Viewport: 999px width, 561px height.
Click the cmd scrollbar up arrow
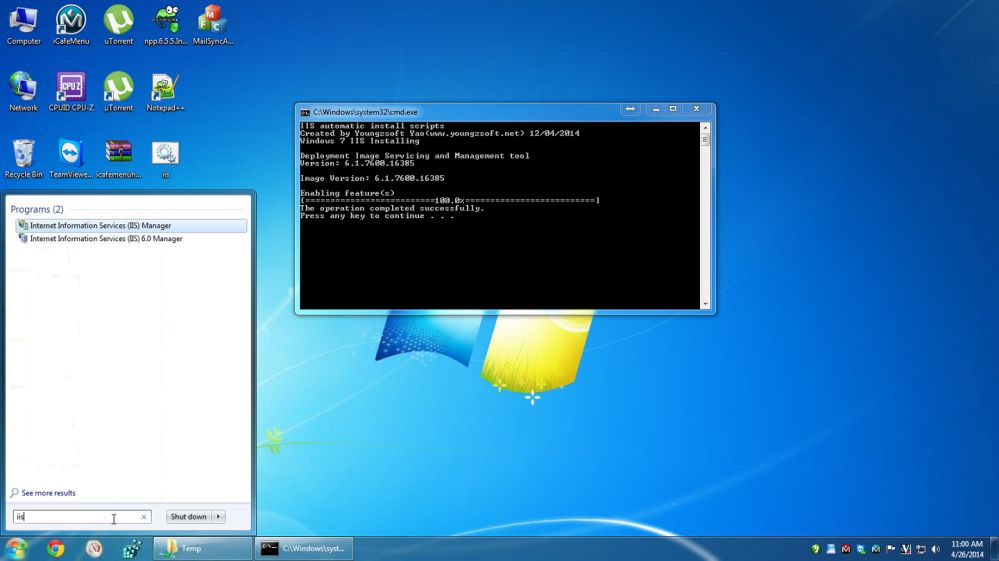705,127
